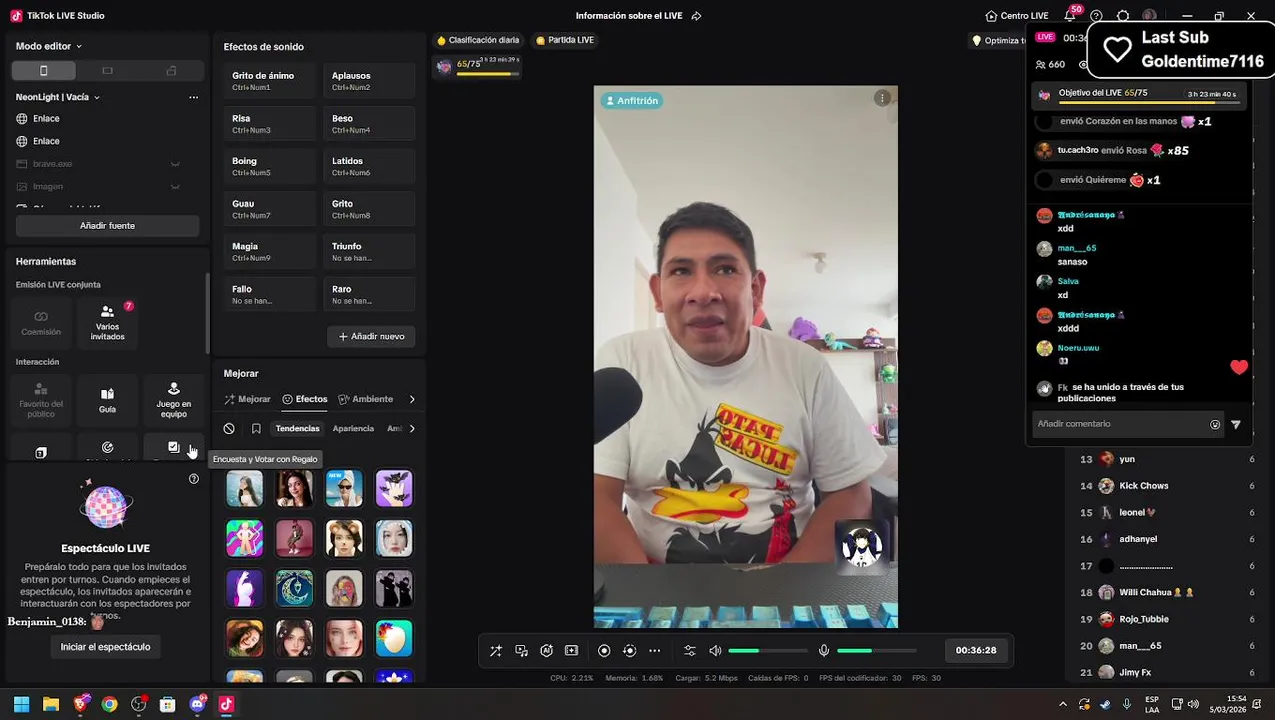
Task: Open Chrome from the taskbar
Action: [x=109, y=704]
